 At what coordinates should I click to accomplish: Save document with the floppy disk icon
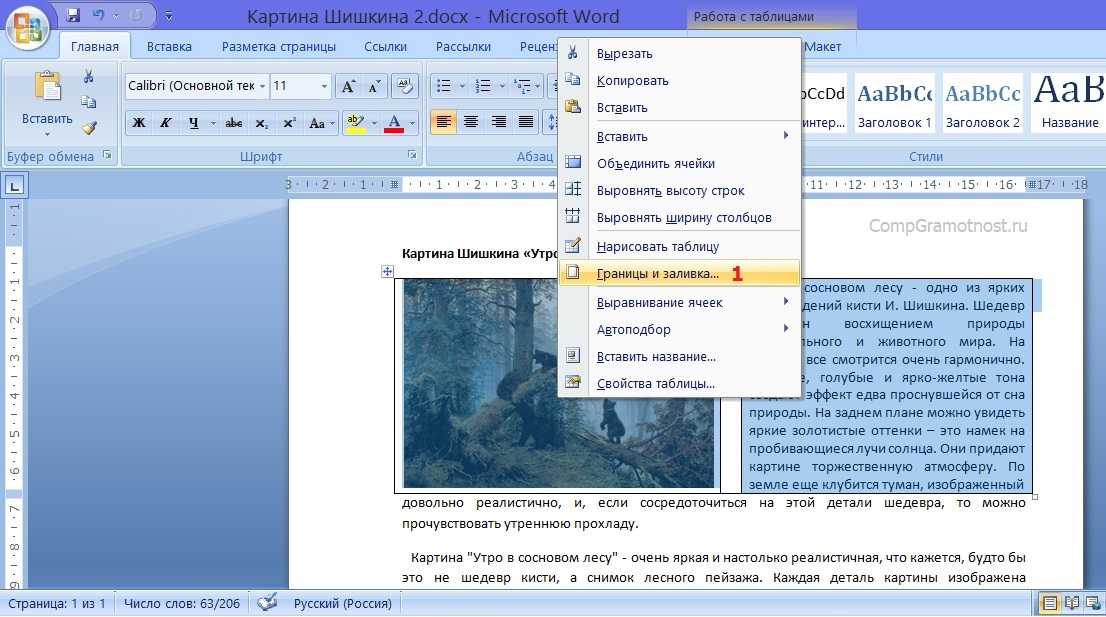click(x=73, y=16)
